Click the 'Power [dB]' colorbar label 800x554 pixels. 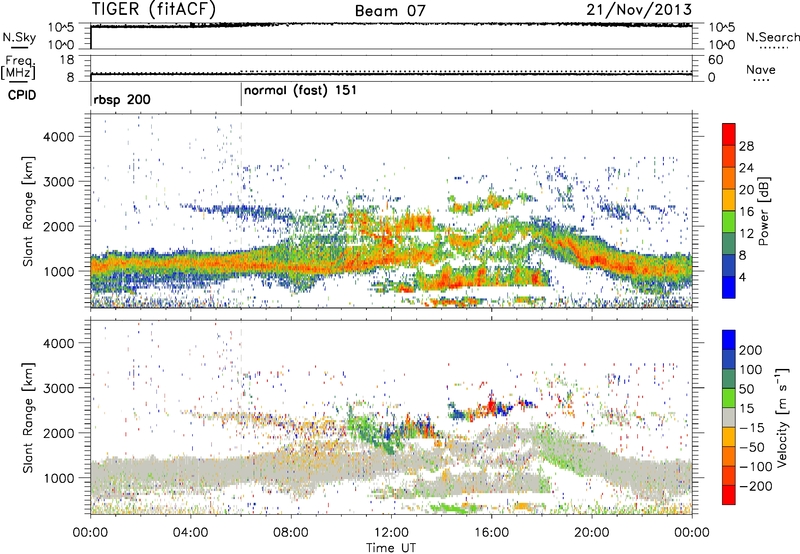click(x=764, y=211)
